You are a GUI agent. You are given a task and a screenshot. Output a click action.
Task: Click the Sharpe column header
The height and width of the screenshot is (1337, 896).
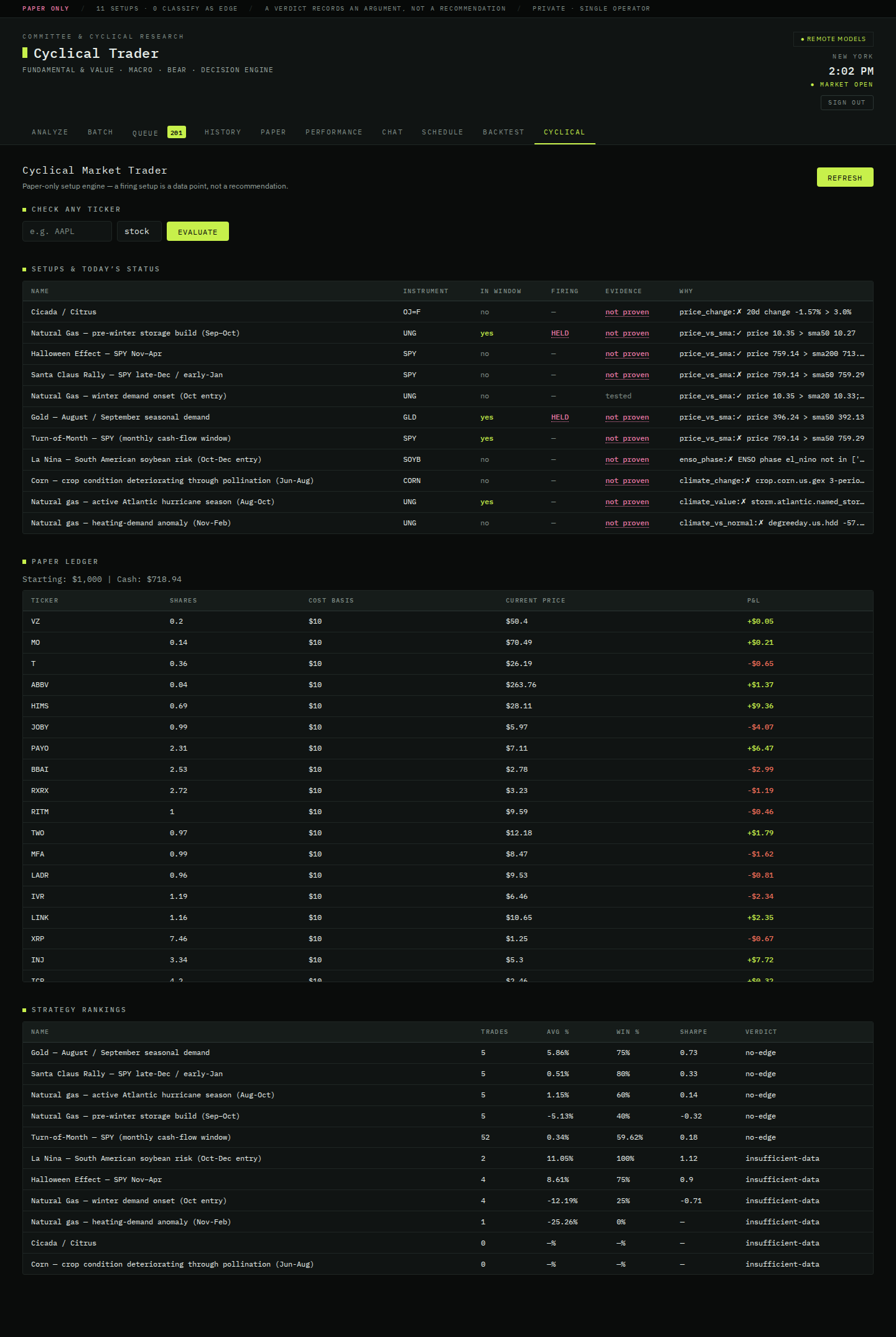693,1032
